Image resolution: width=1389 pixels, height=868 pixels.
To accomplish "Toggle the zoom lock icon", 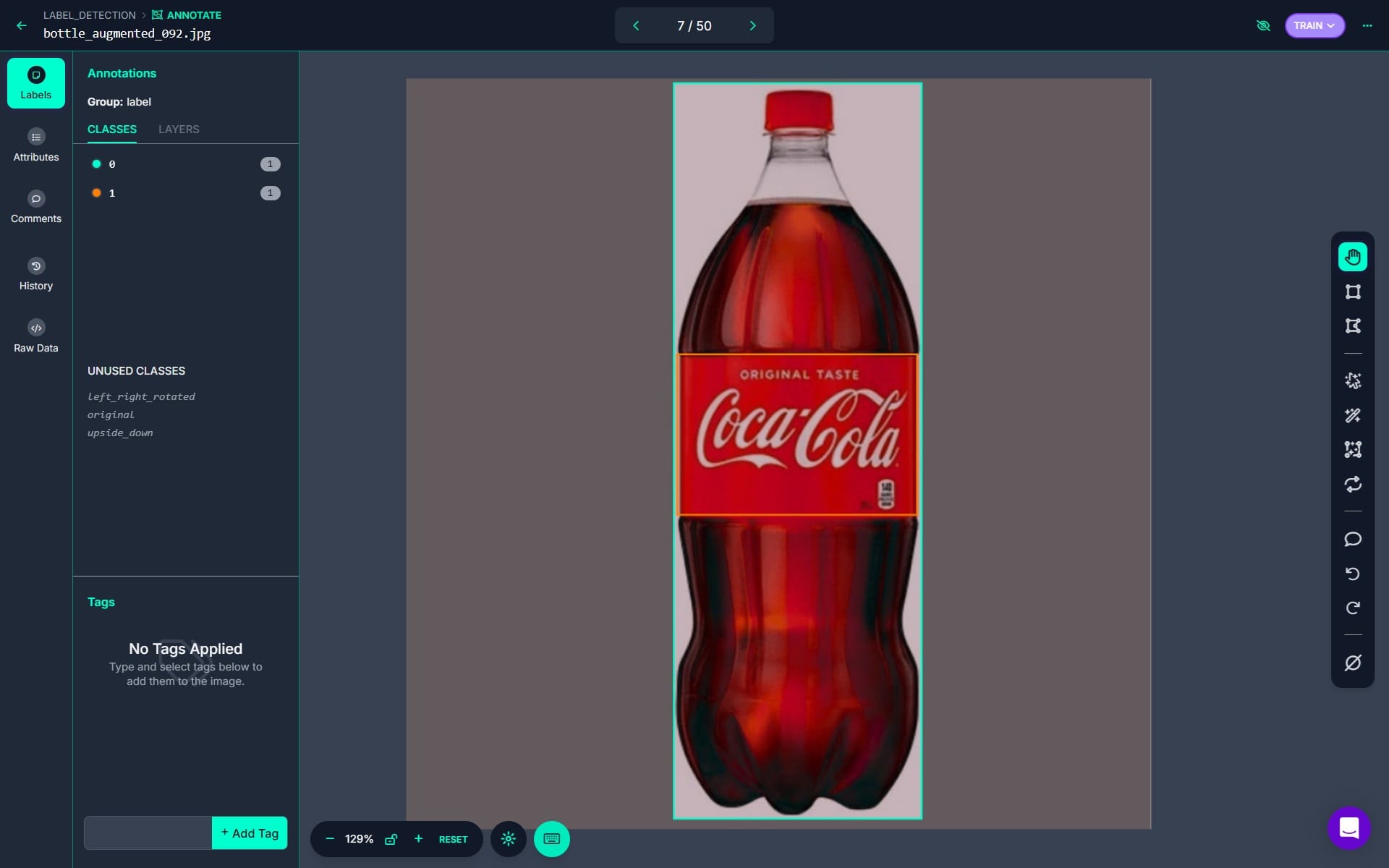I will pos(391,839).
